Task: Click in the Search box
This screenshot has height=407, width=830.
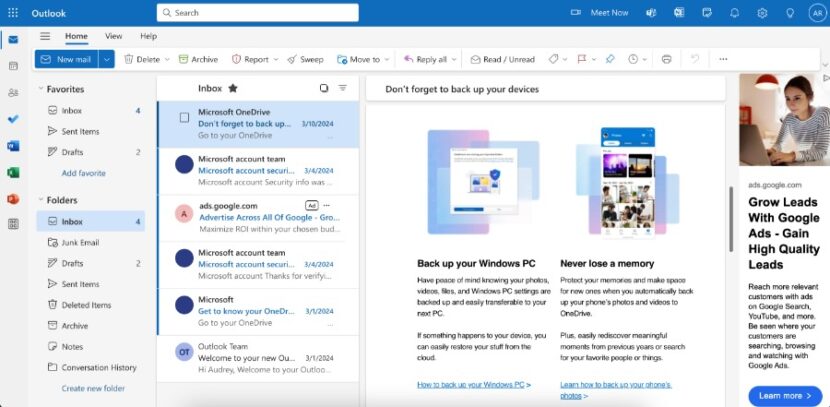Action: tap(258, 13)
